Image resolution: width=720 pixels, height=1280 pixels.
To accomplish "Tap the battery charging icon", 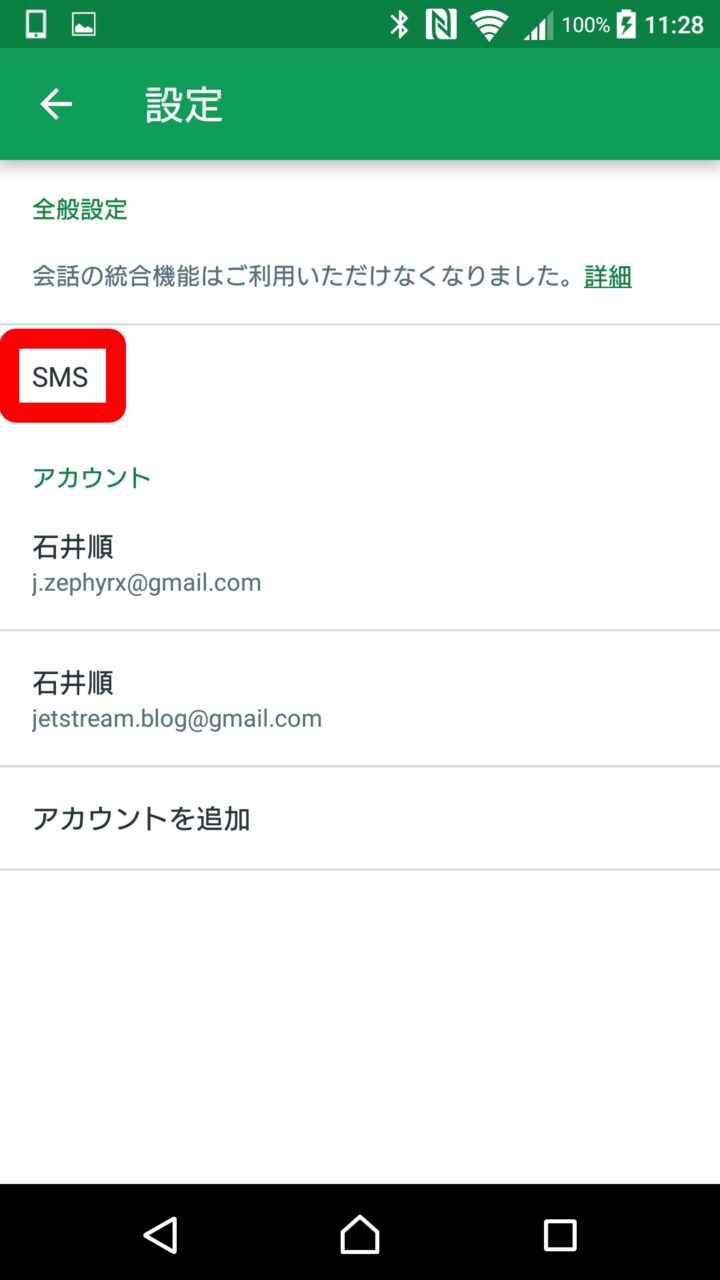I will pyautogui.click(x=626, y=25).
